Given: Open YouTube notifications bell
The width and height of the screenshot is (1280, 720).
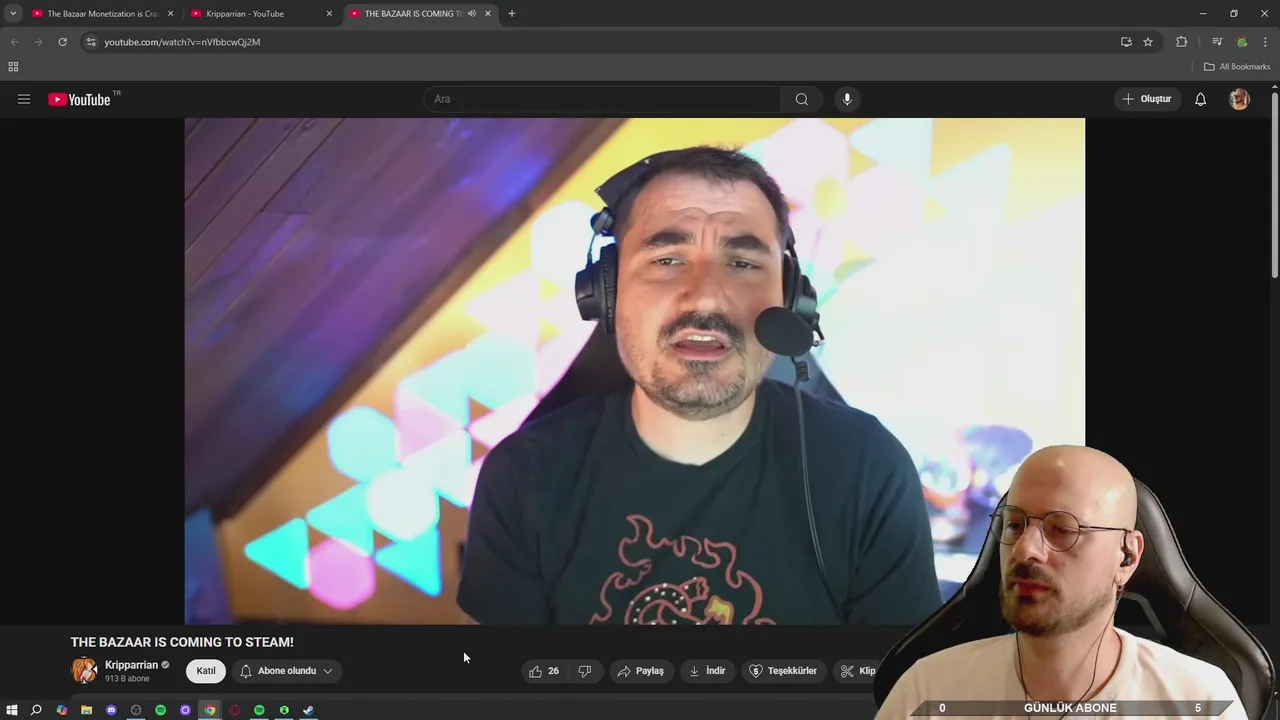Looking at the screenshot, I should pyautogui.click(x=1200, y=99).
